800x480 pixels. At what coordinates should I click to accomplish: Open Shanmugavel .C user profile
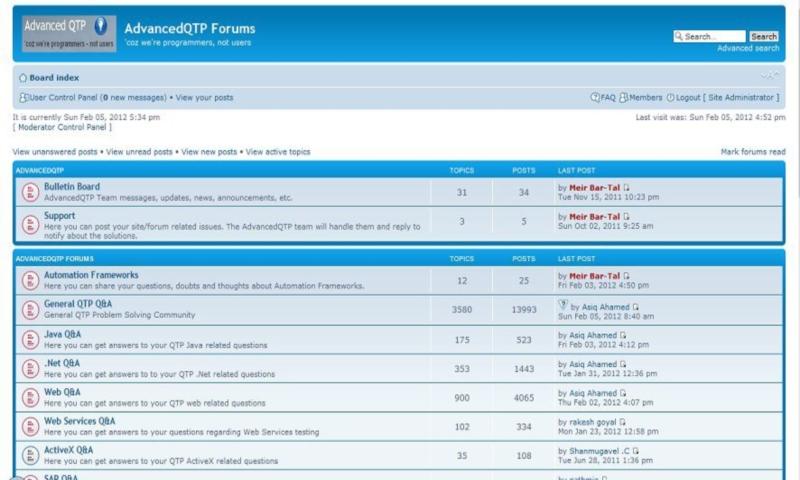click(599, 451)
